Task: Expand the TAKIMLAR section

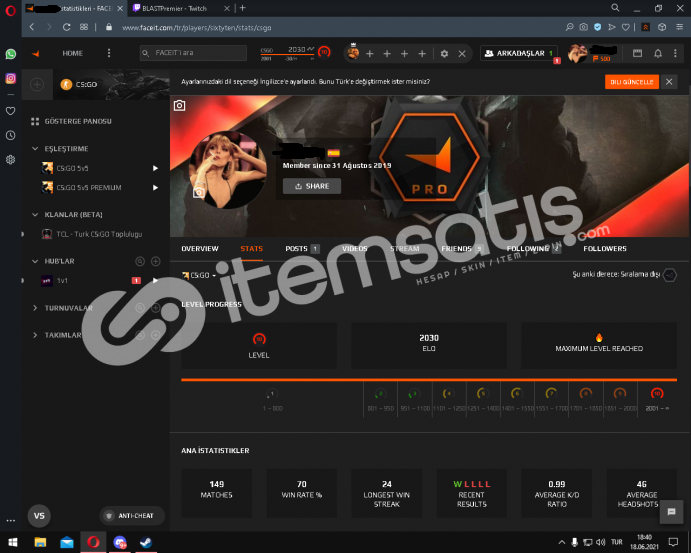Action: [35, 335]
